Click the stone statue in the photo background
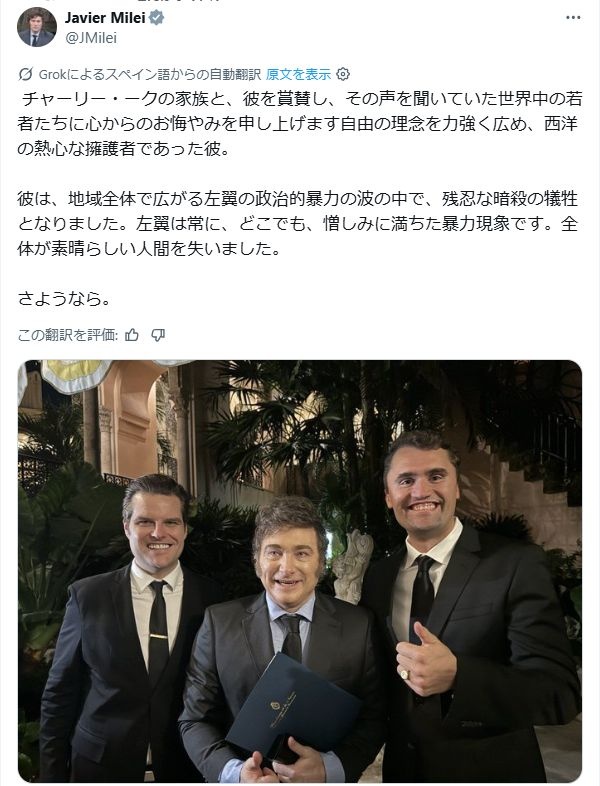This screenshot has height=786, width=600. pos(354,566)
